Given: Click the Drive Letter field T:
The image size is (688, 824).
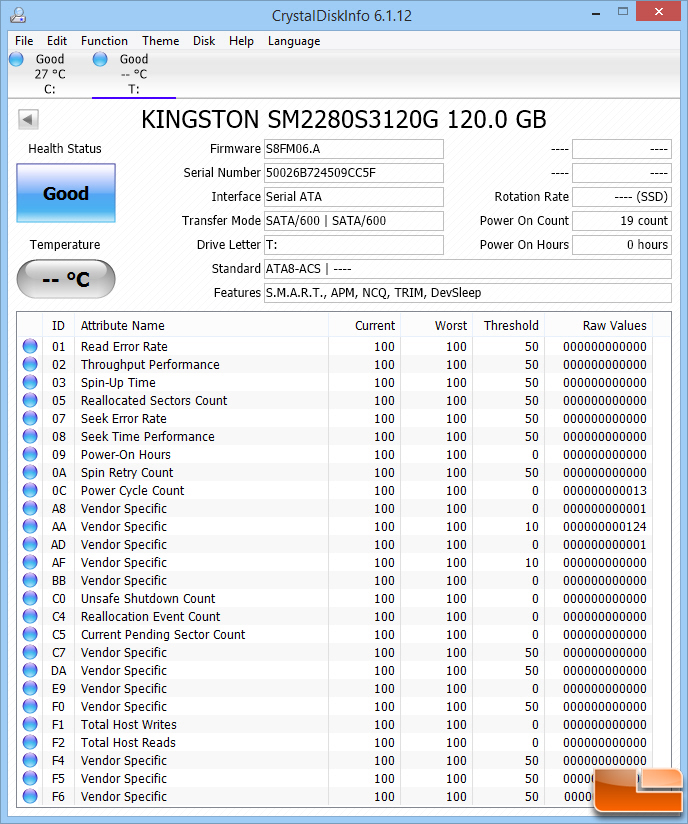Looking at the screenshot, I should [x=354, y=245].
